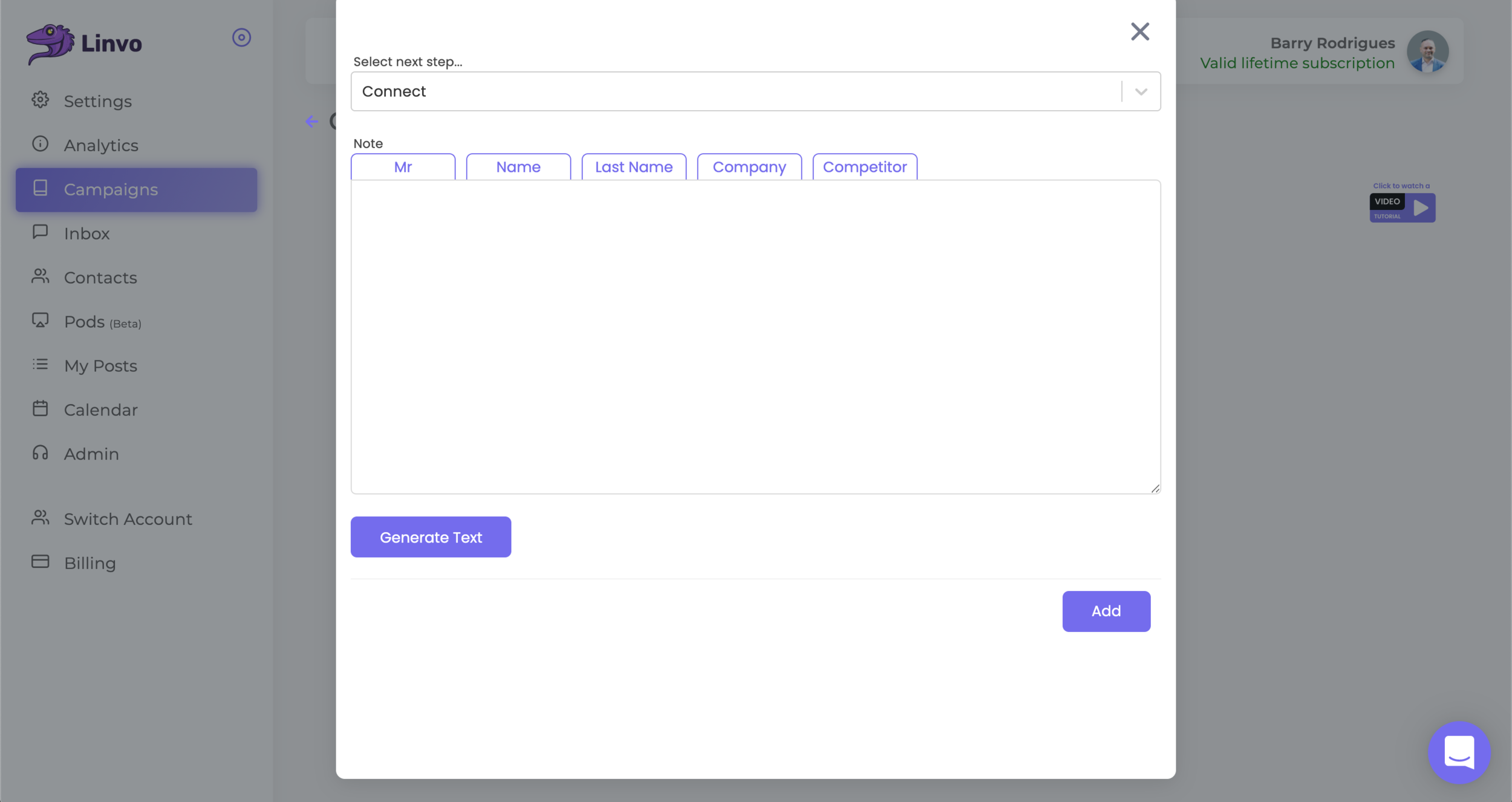The height and width of the screenshot is (802, 1512).
Task: Click the Analytics info icon
Action: click(40, 144)
